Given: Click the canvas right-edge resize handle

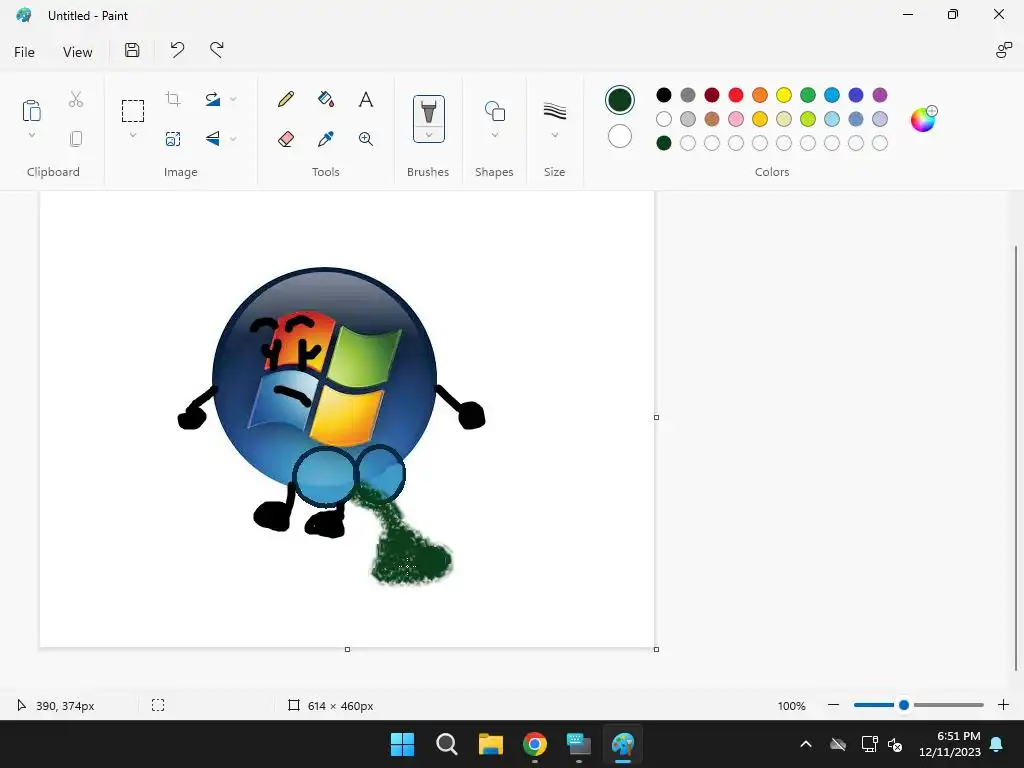Looking at the screenshot, I should click(x=656, y=417).
